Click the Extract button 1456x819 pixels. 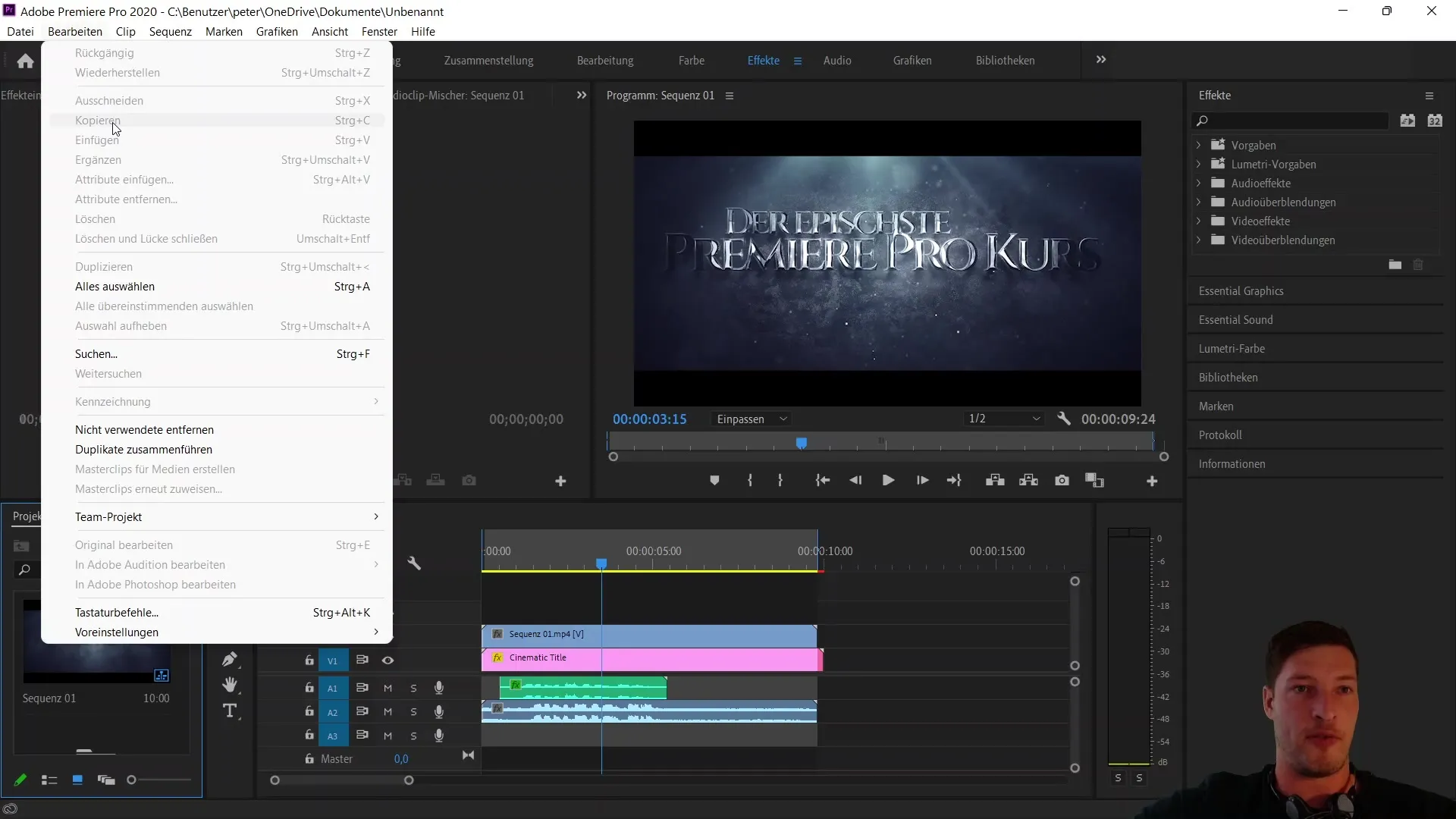(1029, 481)
